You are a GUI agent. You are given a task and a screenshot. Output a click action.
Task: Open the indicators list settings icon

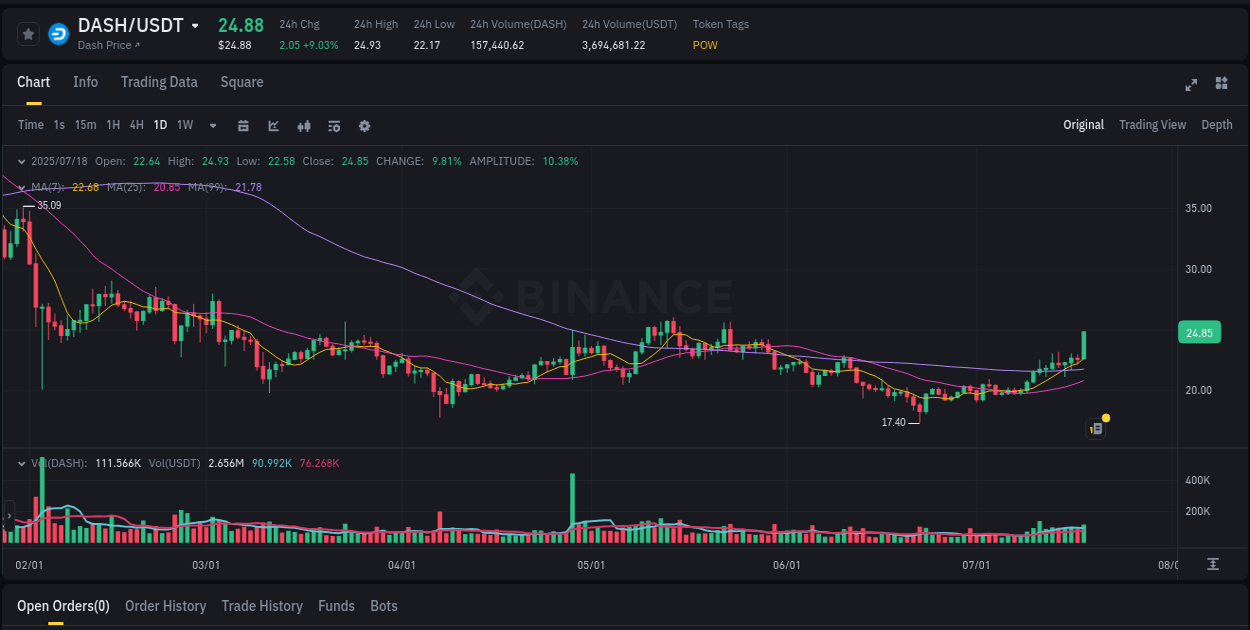click(x=334, y=126)
